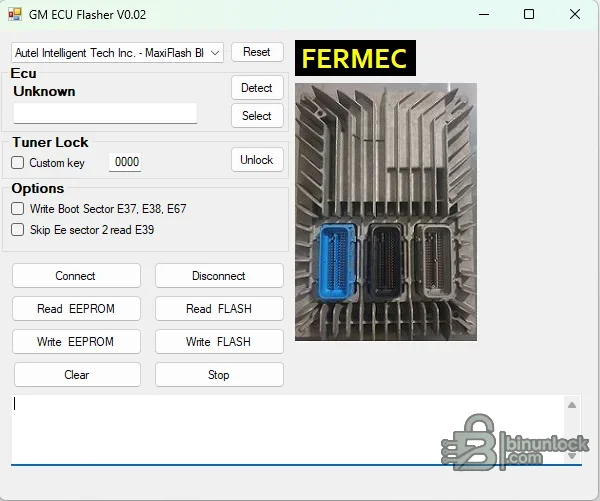
Task: Click the FERMEC logo banner
Action: coord(355,58)
